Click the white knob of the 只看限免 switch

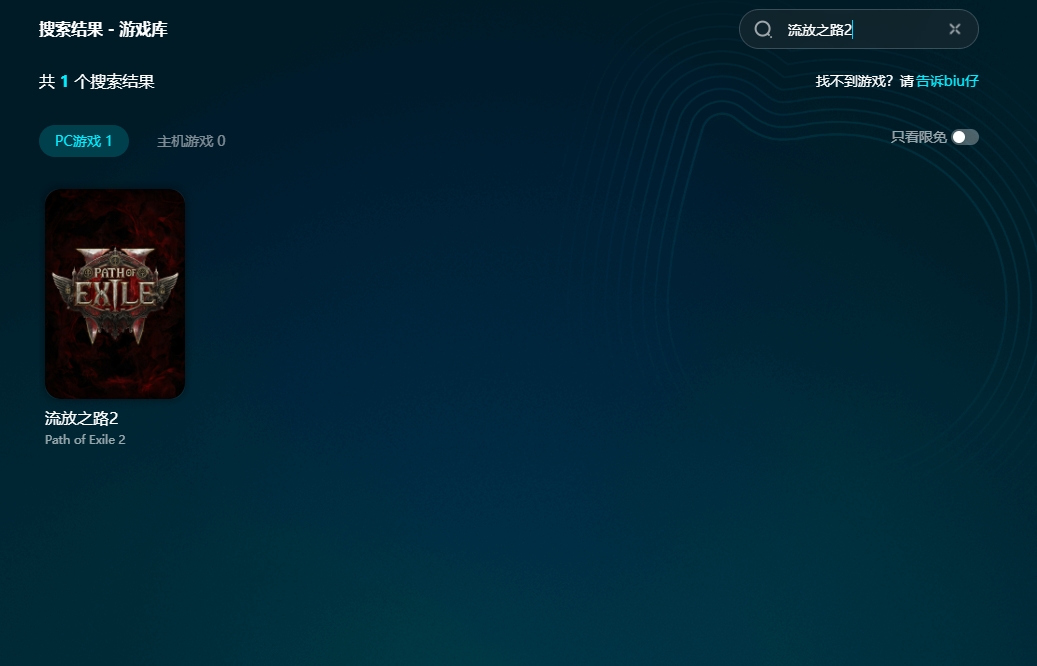pos(959,137)
